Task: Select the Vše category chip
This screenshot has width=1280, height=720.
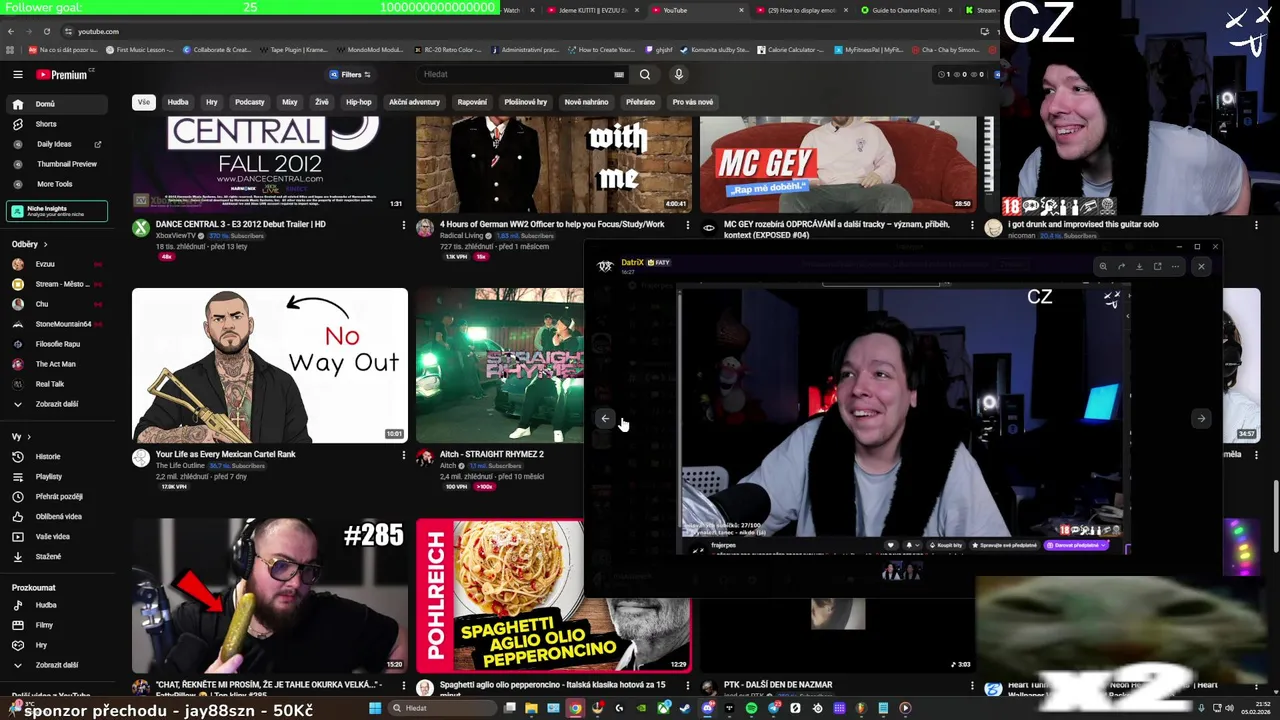Action: click(144, 102)
